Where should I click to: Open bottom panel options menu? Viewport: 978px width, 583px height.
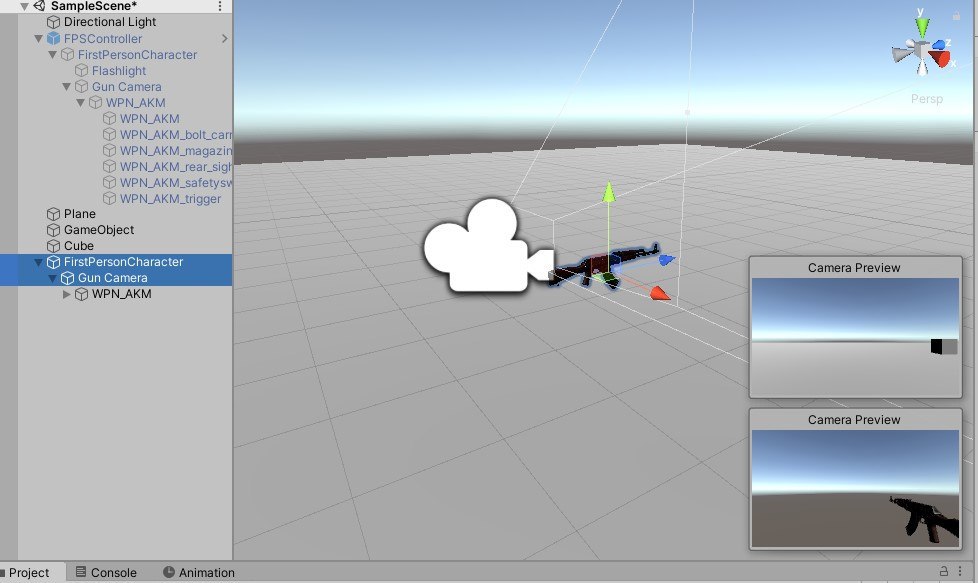pyautogui.click(x=960, y=571)
